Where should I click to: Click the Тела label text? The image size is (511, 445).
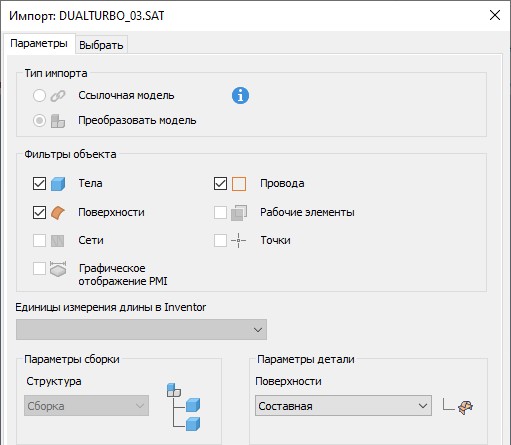coord(90,183)
